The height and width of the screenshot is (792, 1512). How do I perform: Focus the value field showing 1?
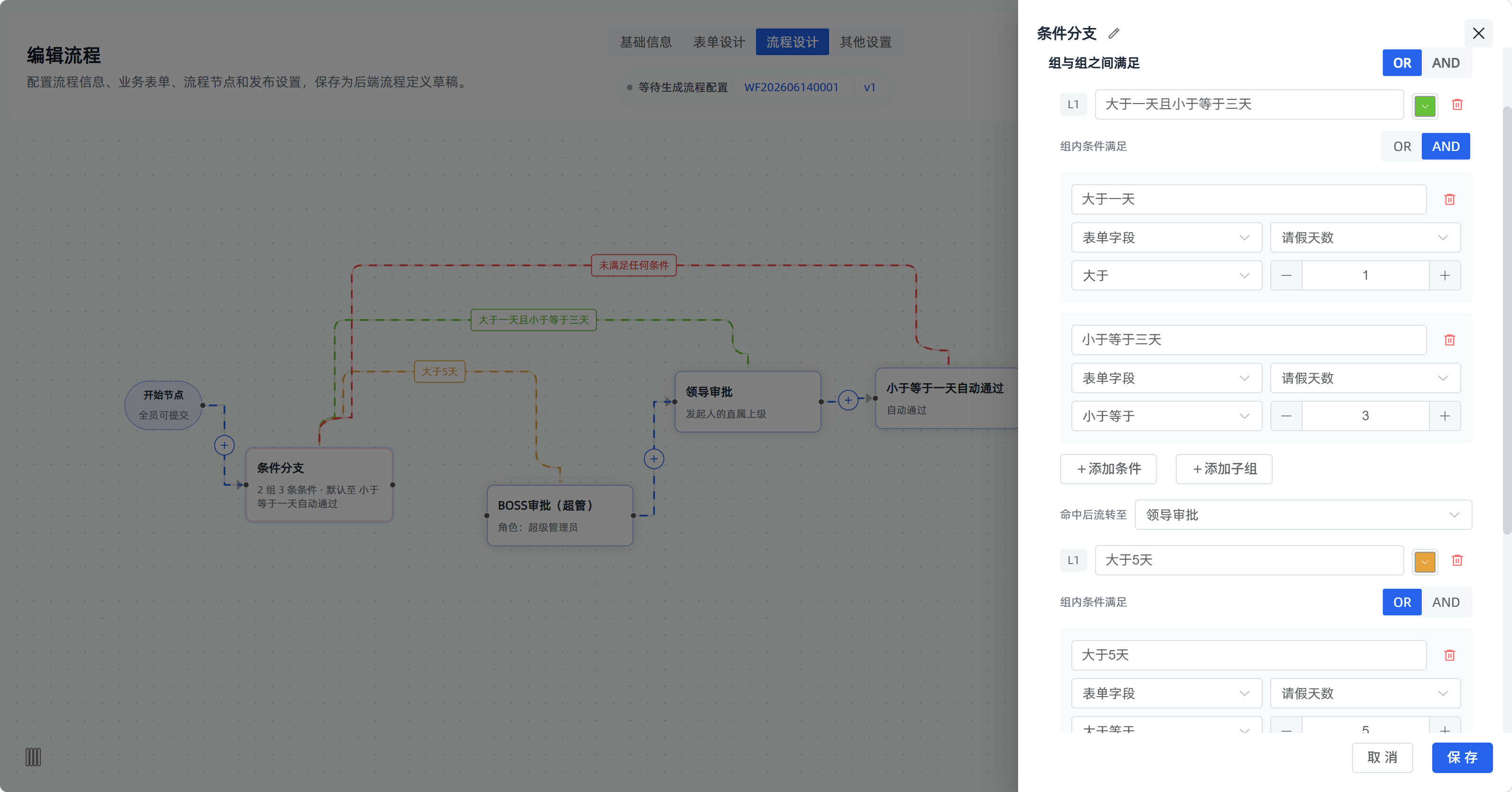1365,275
